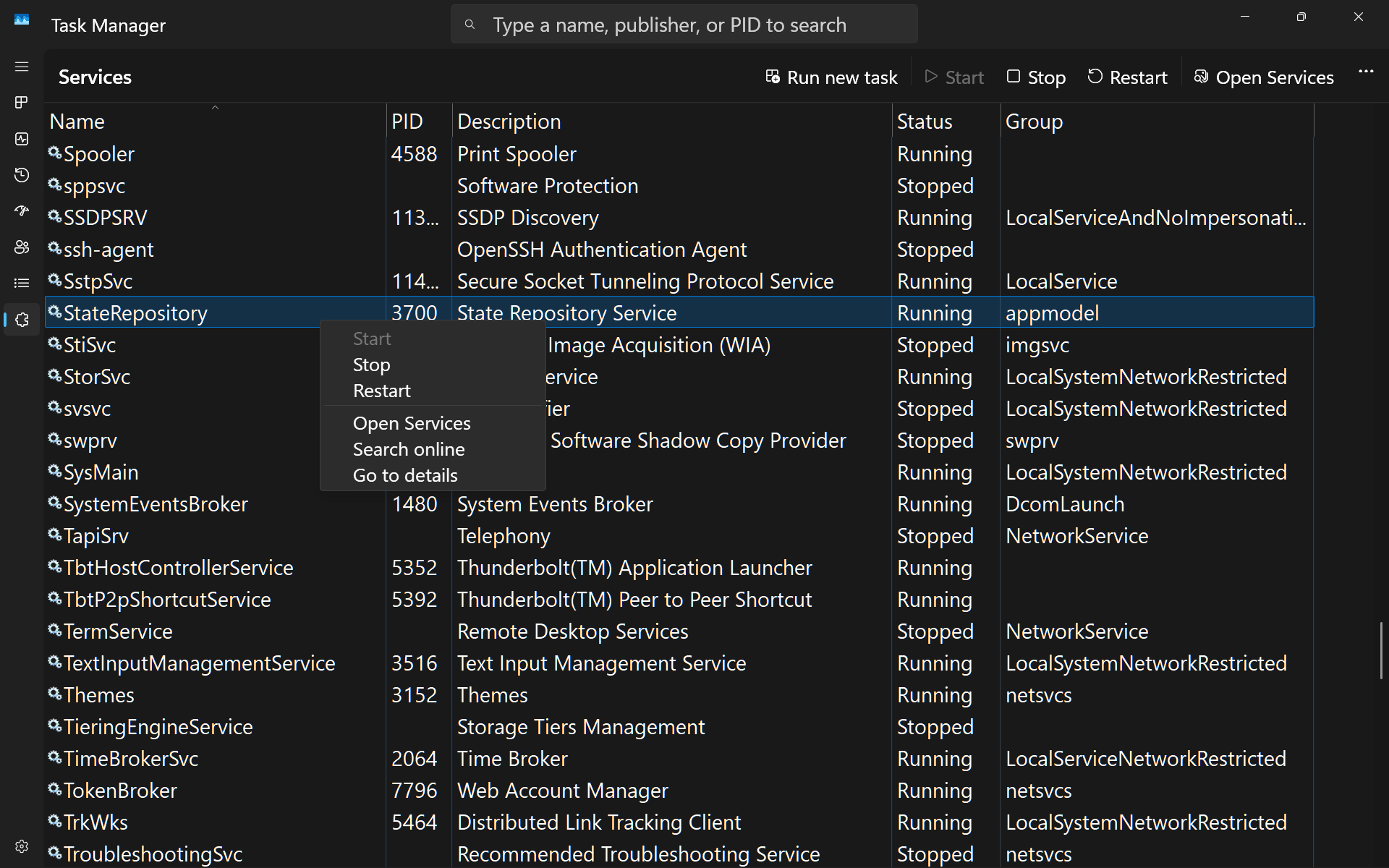Viewport: 1389px width, 868px height.
Task: Click the Run new task button
Action: (x=831, y=77)
